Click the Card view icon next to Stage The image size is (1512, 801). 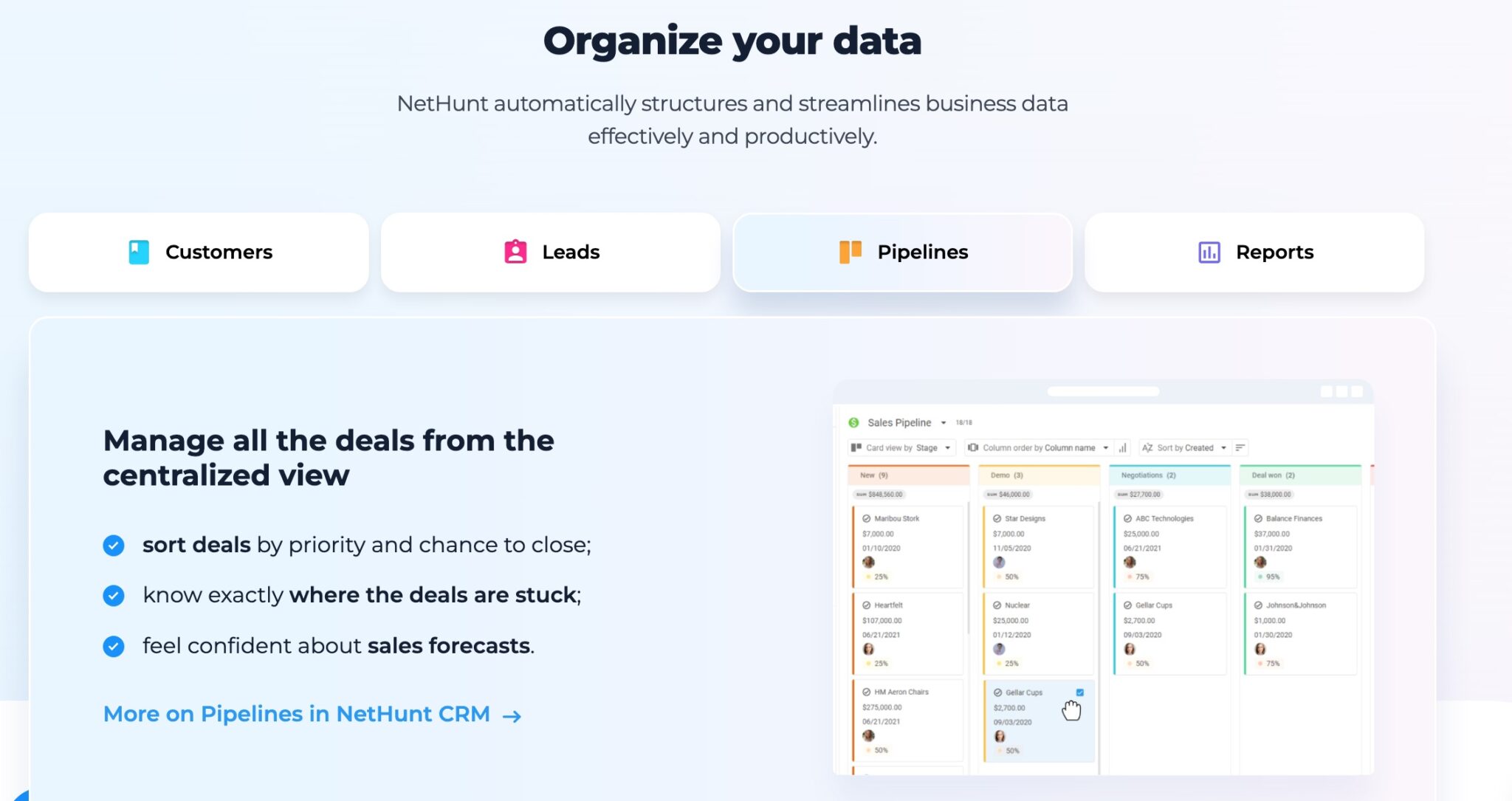pyautogui.click(x=856, y=447)
